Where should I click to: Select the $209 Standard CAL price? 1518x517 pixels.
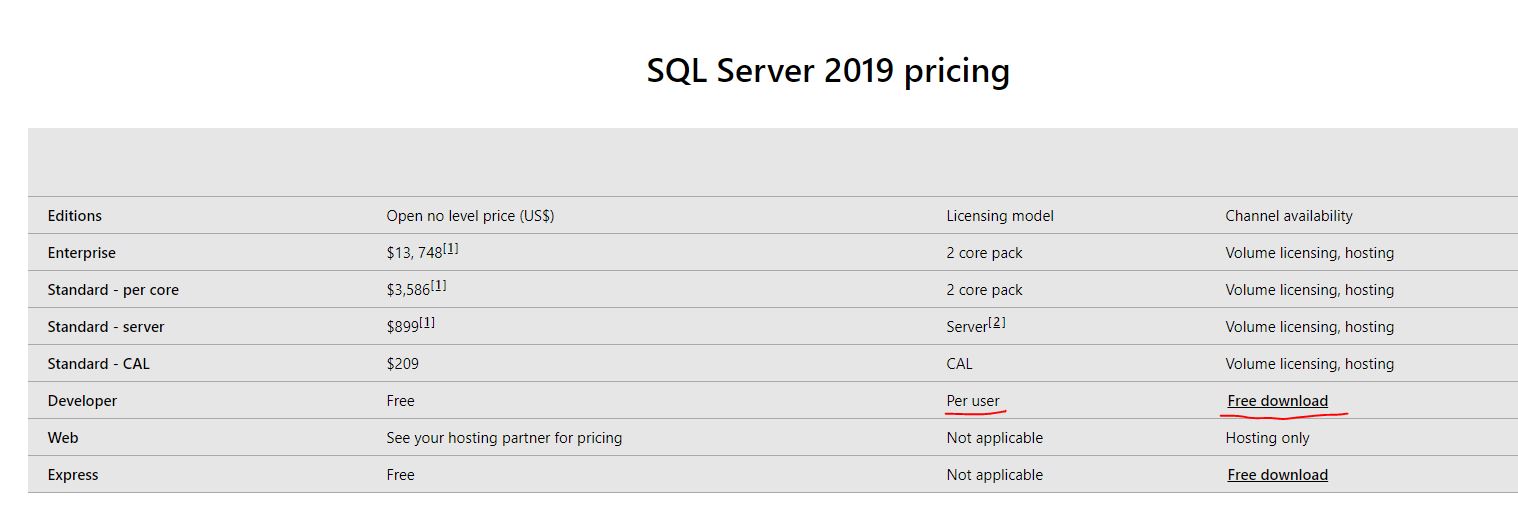click(x=402, y=364)
